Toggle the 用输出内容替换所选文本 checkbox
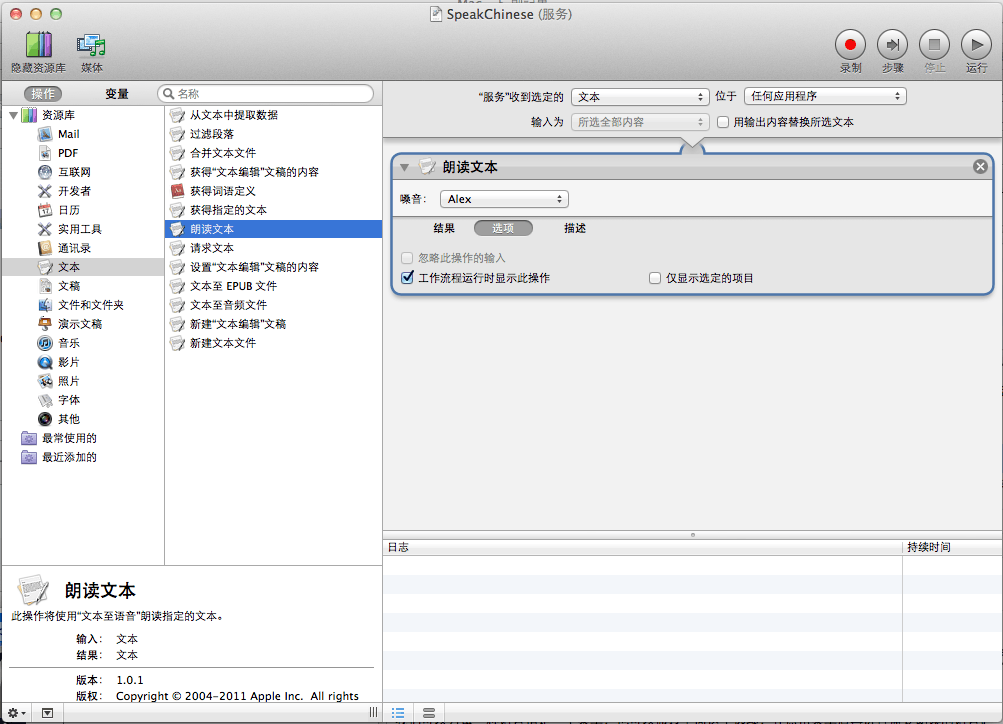 (723, 122)
